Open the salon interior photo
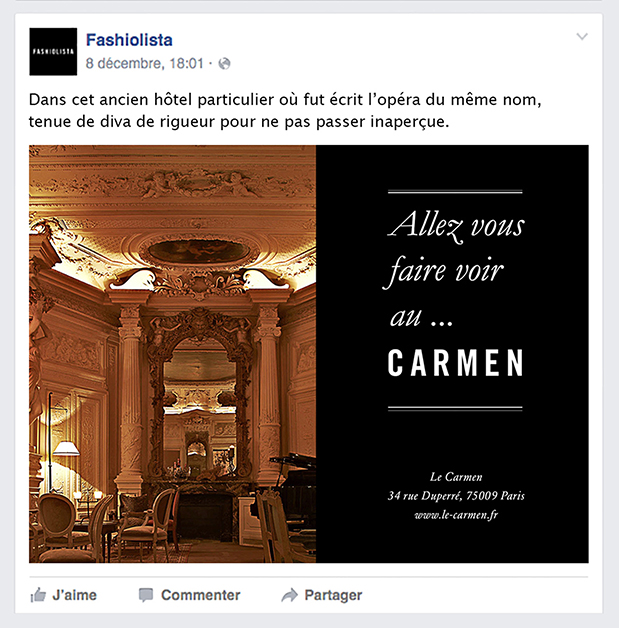Viewport: 619px width, 628px height. (x=173, y=354)
